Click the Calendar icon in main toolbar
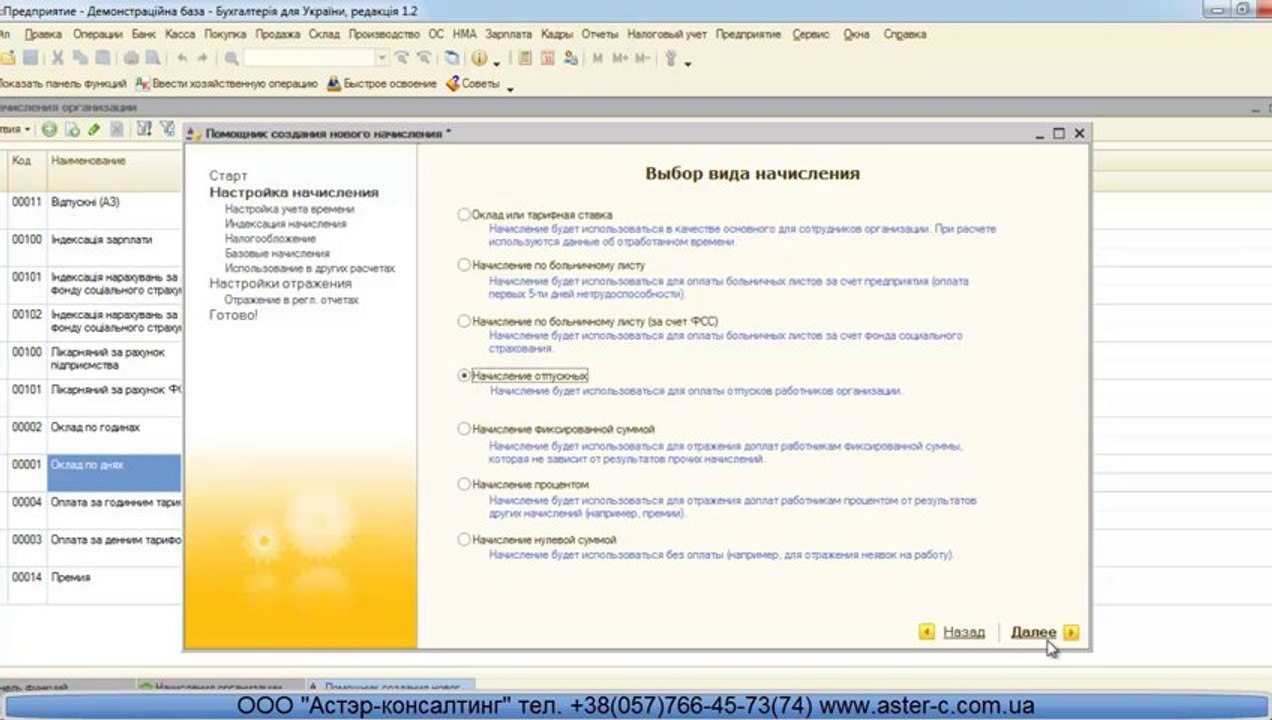Image resolution: width=1272 pixels, height=720 pixels. 547,58
